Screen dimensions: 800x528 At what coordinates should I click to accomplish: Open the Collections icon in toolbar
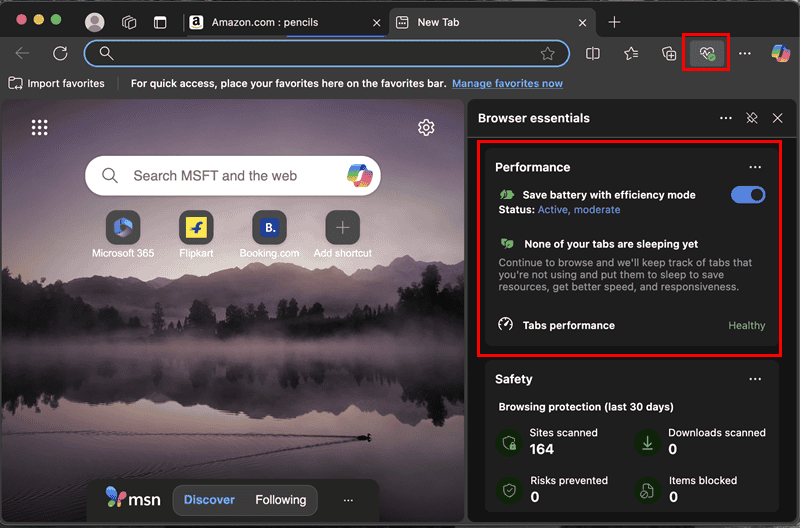669,53
